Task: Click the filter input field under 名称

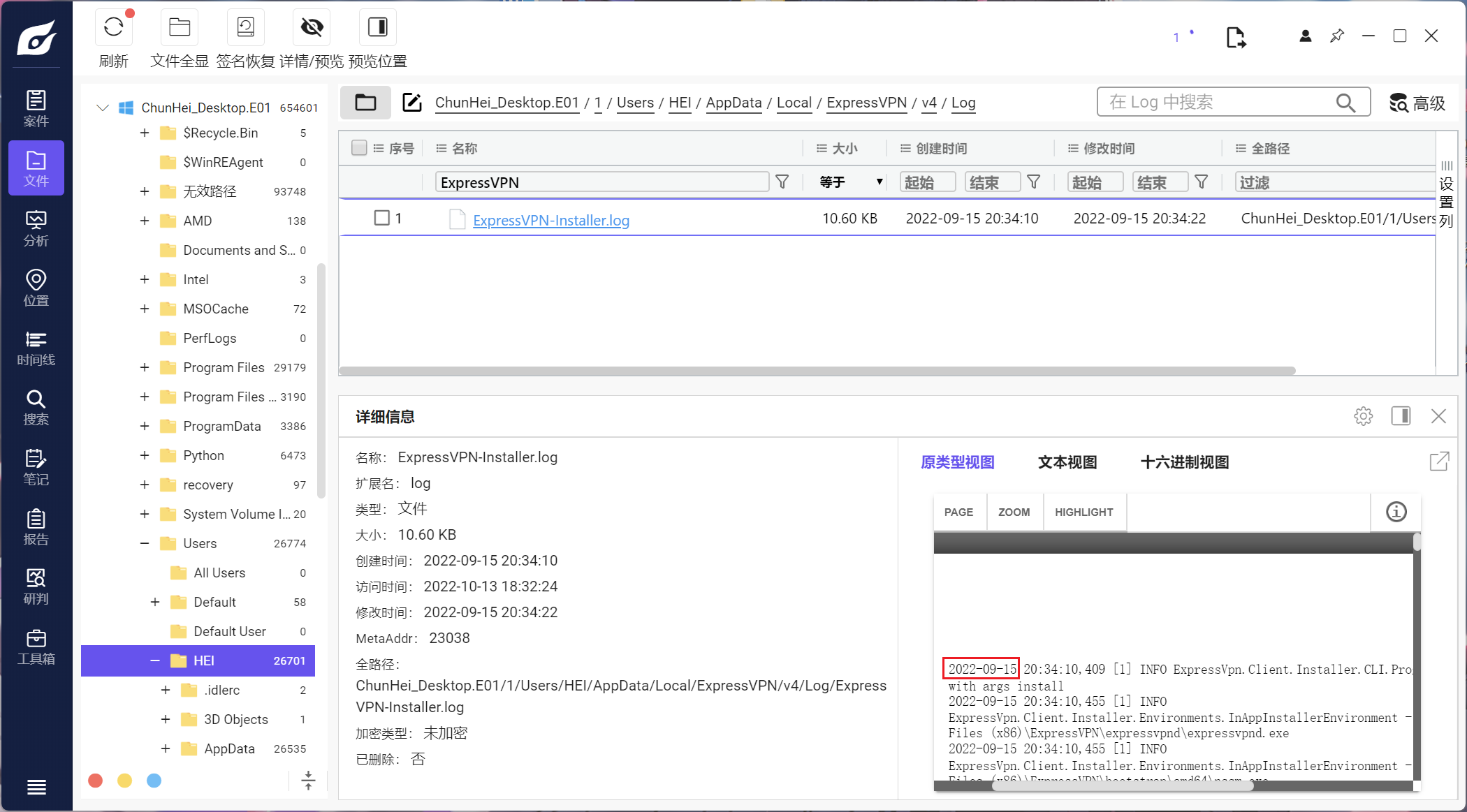Action: (x=600, y=182)
